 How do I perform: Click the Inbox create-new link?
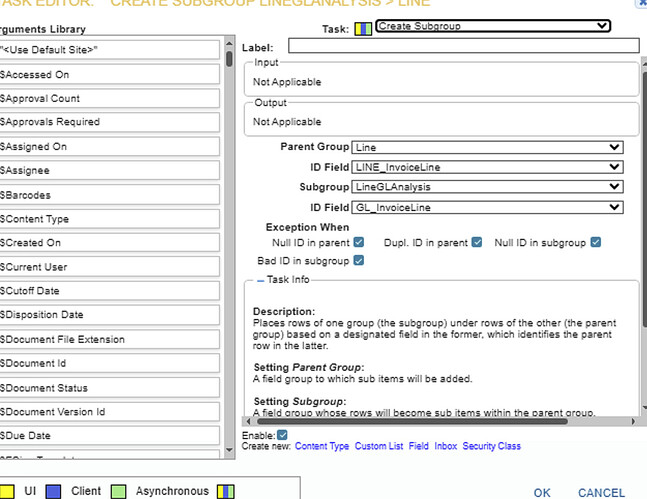(446, 446)
